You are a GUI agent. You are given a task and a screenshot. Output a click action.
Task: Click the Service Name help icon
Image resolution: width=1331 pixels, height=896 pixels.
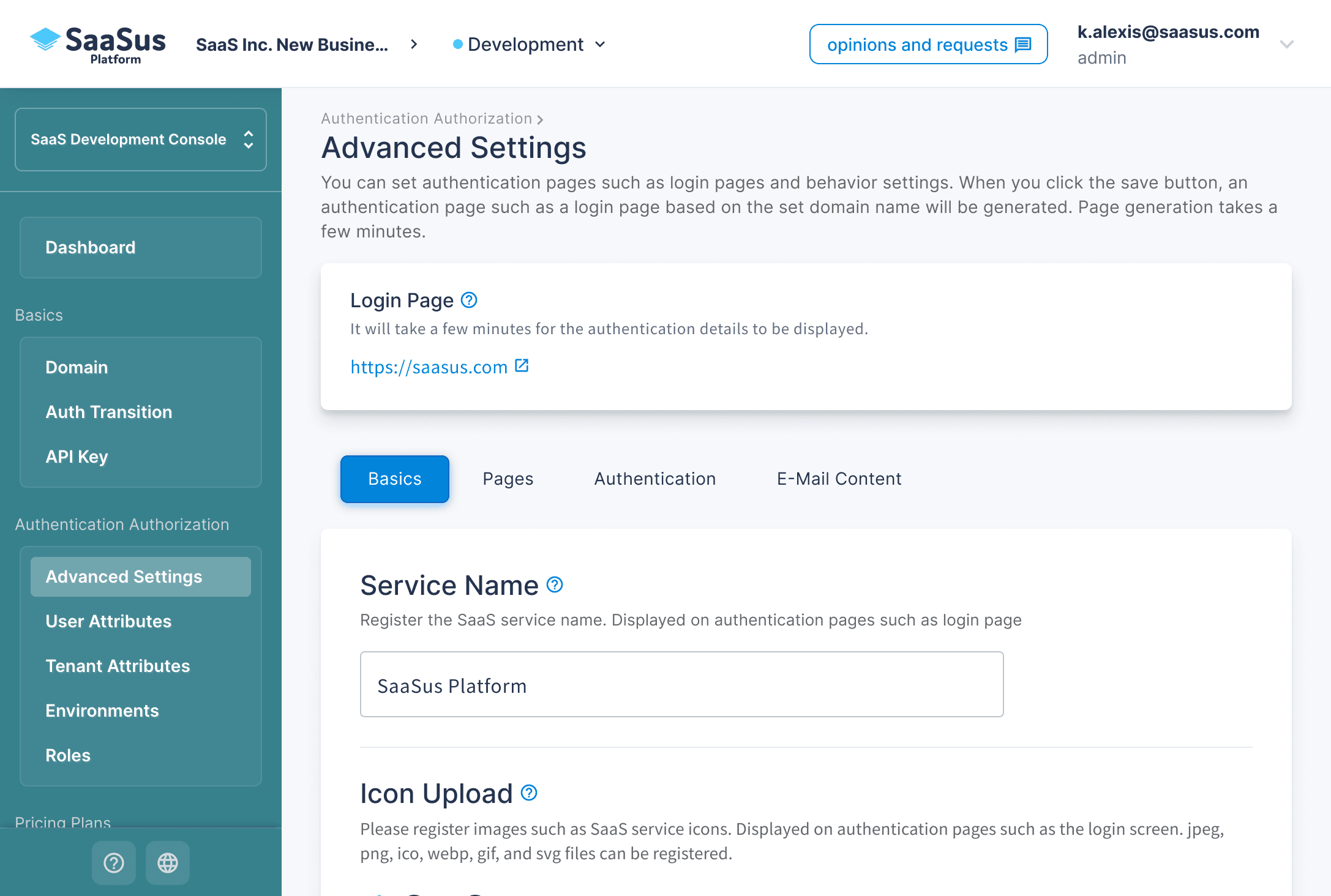(x=555, y=584)
